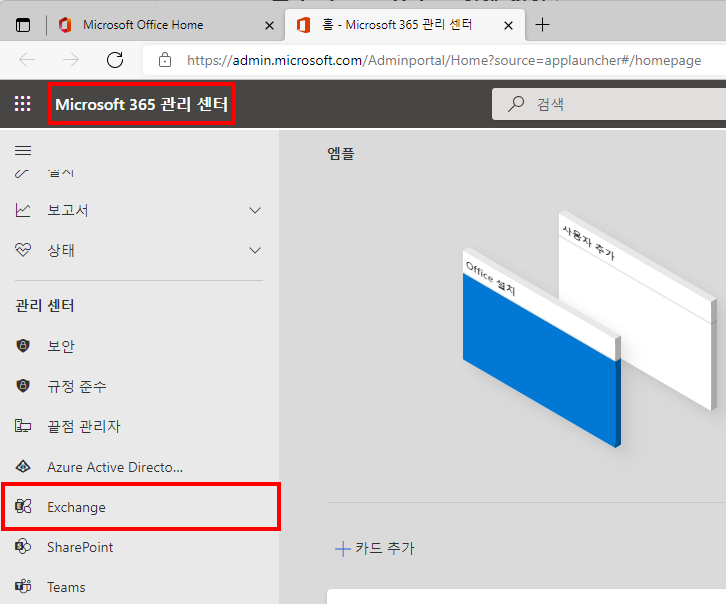Switch to Microsoft Office Home tab
726x604 pixels.
[164, 25]
